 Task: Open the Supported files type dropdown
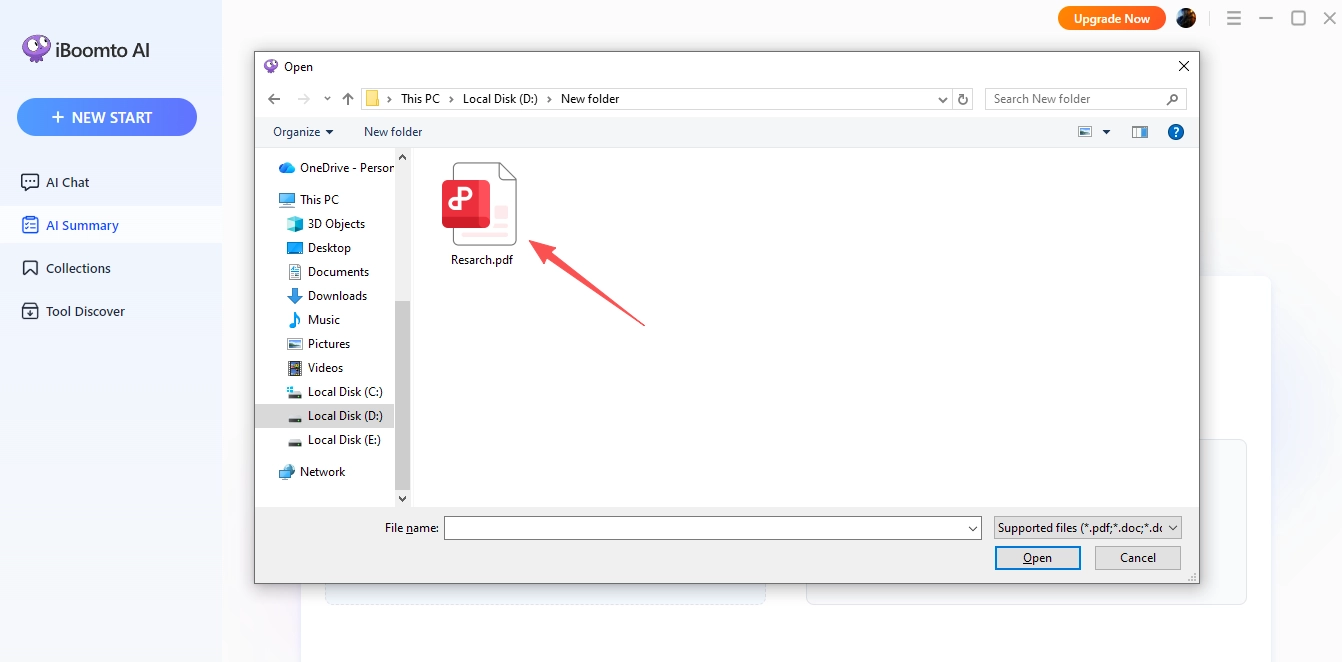(1088, 528)
